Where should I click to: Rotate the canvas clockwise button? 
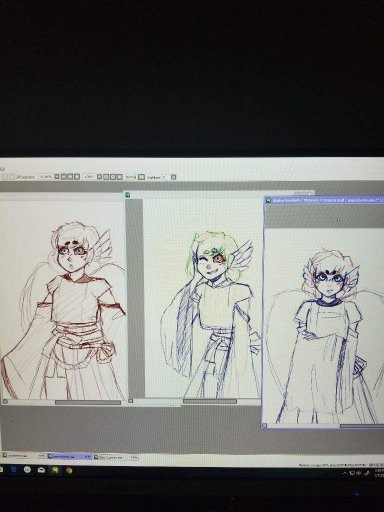113,177
